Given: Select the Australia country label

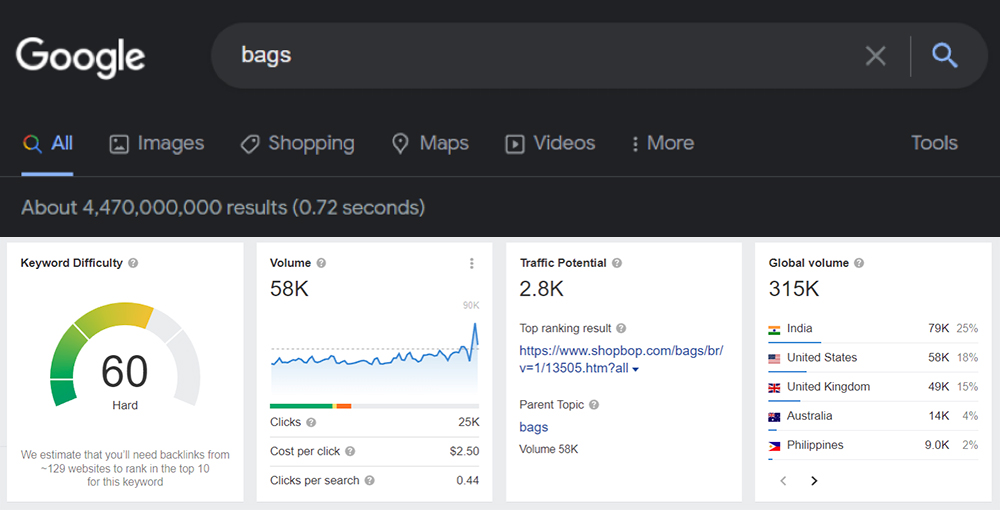Looking at the screenshot, I should (809, 416).
